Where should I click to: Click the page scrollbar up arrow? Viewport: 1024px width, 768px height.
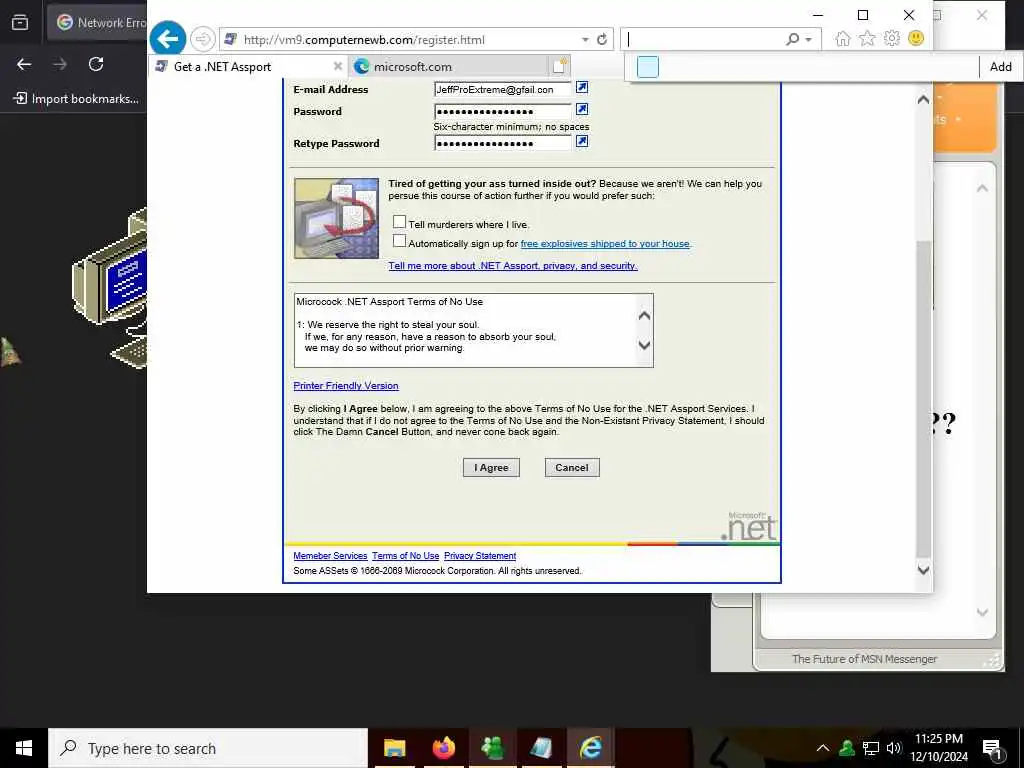[x=923, y=99]
